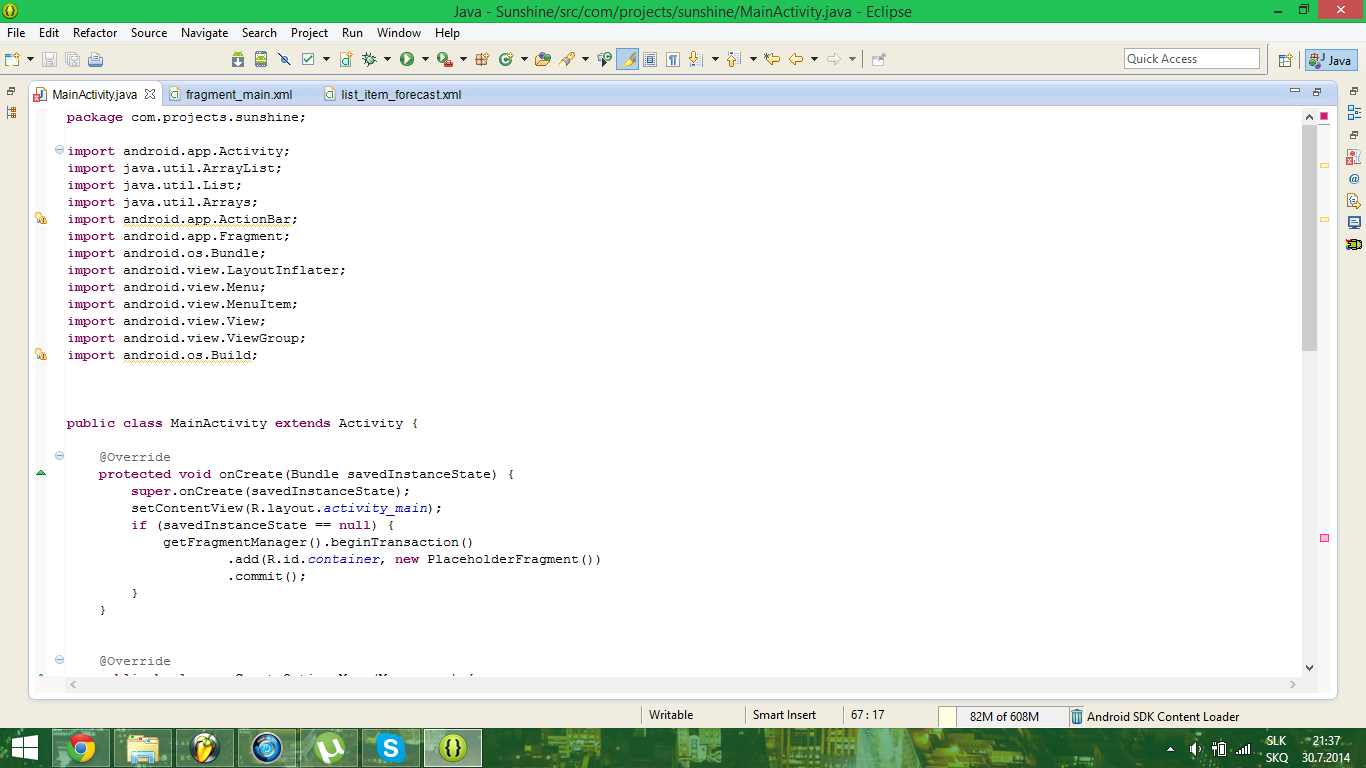
Task: Open the Javadoc view (@ icon)
Action: (1354, 179)
